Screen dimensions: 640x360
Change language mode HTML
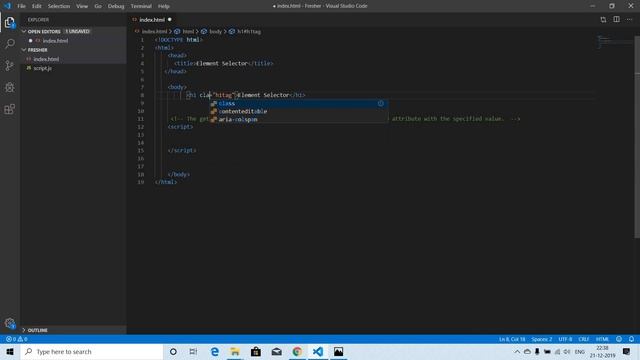(602, 339)
